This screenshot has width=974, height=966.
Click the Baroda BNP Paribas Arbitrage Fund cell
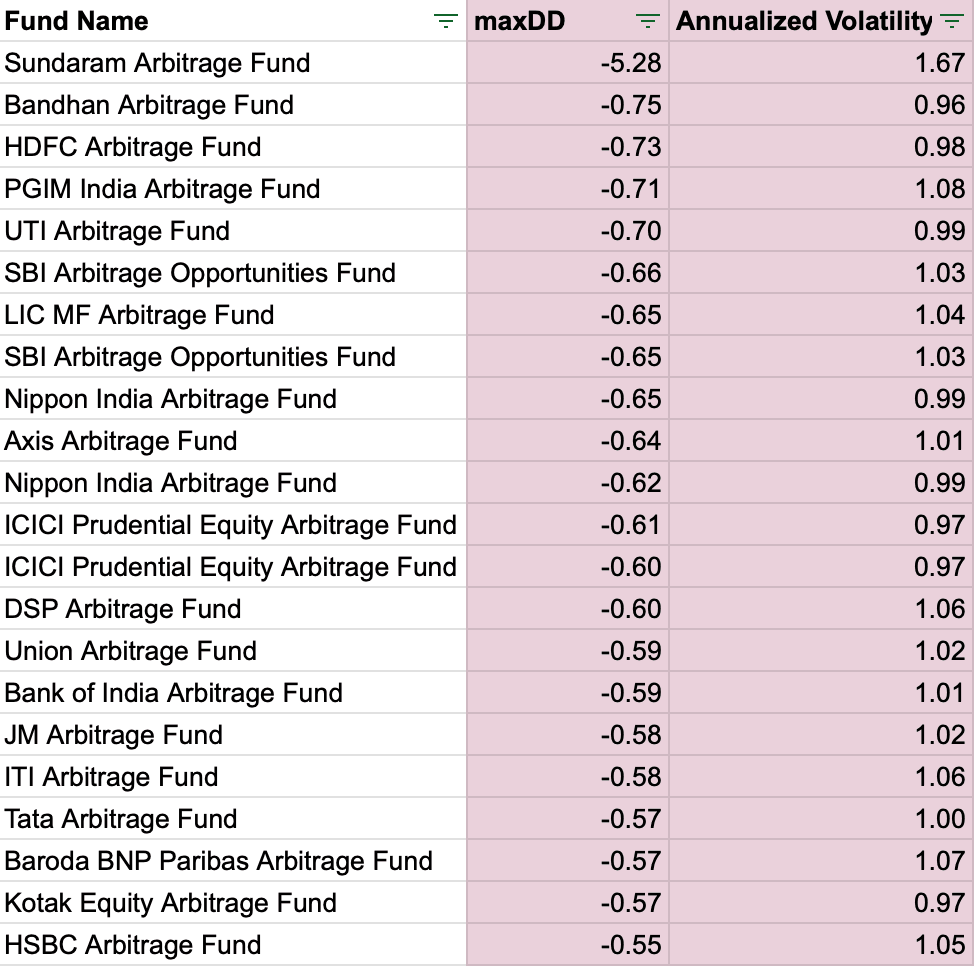(x=219, y=861)
